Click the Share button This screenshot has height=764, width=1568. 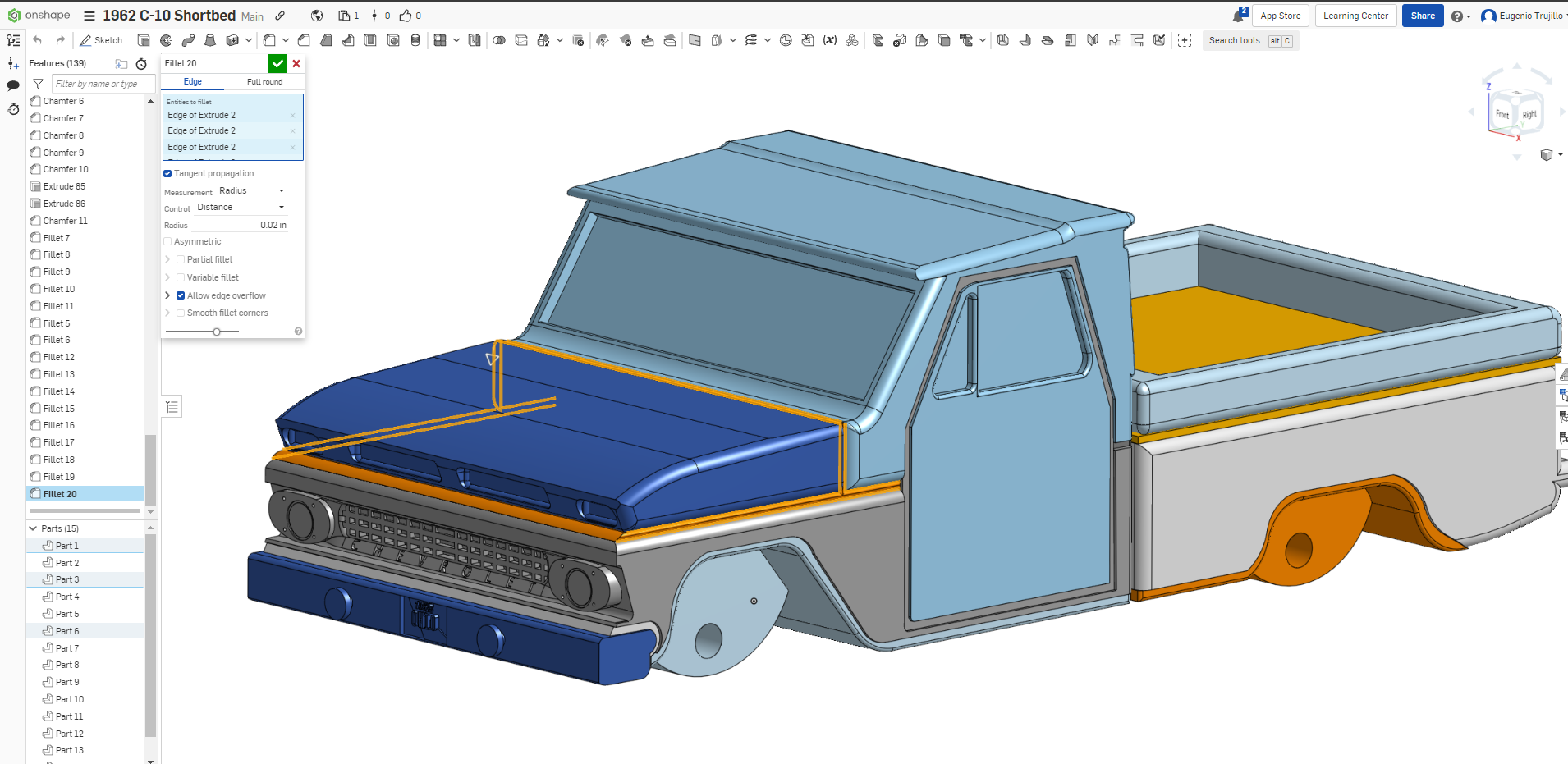1422,16
